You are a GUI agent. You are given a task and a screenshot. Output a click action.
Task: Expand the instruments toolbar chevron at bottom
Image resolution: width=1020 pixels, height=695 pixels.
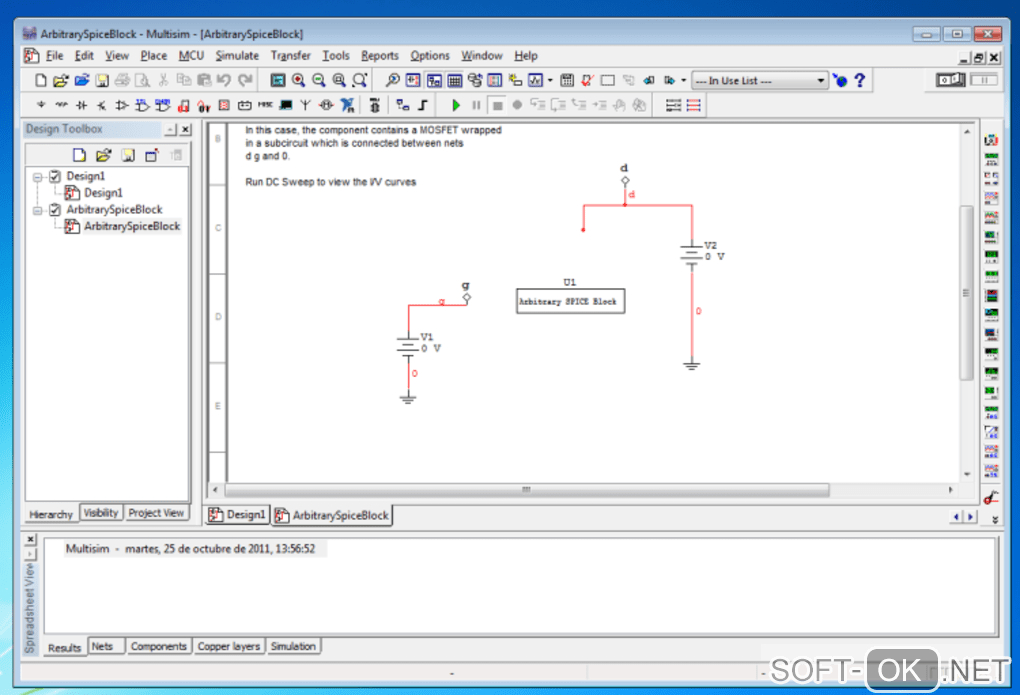pyautogui.click(x=995, y=519)
